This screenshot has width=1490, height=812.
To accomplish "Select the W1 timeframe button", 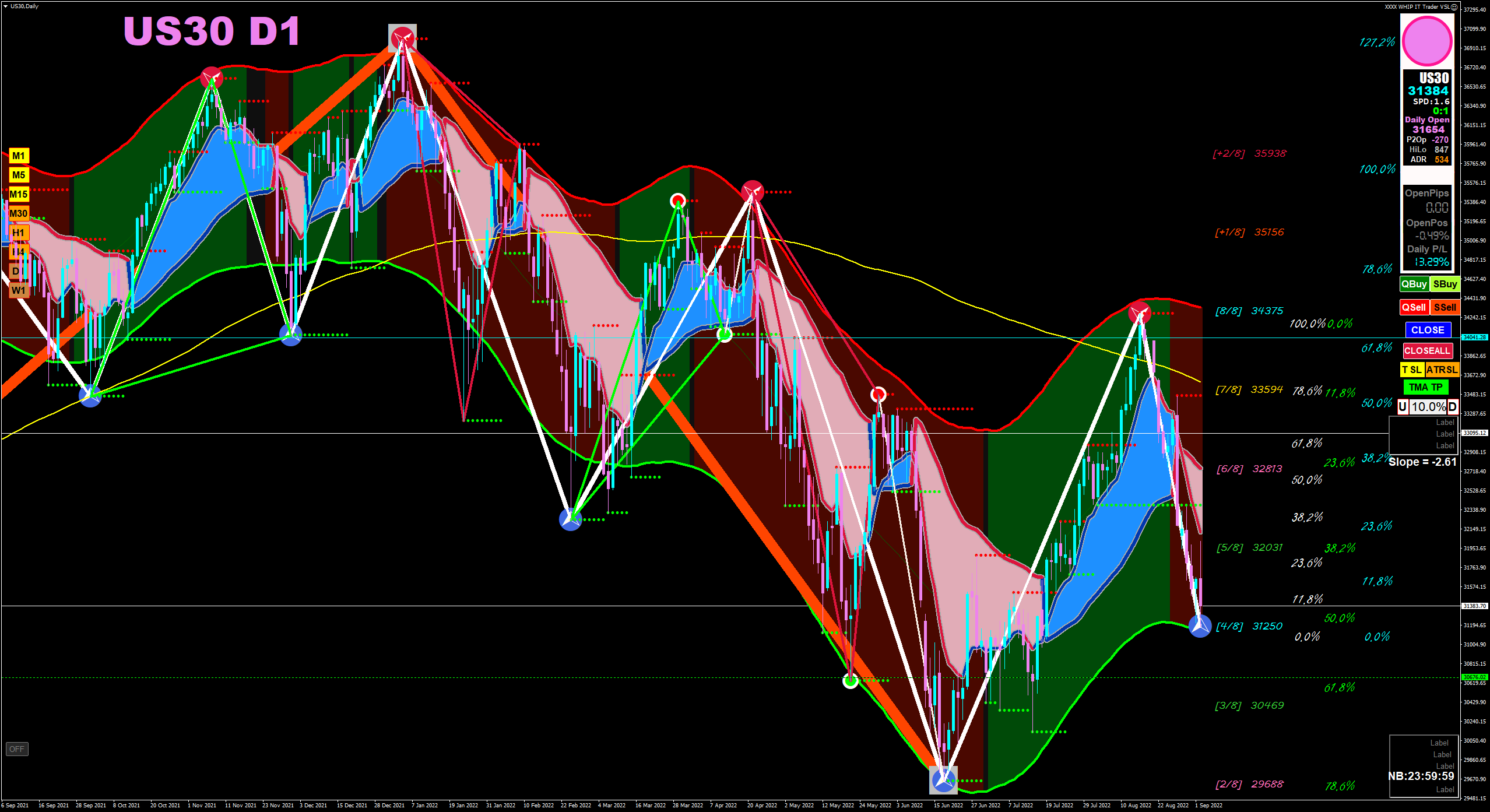I will pos(19,290).
